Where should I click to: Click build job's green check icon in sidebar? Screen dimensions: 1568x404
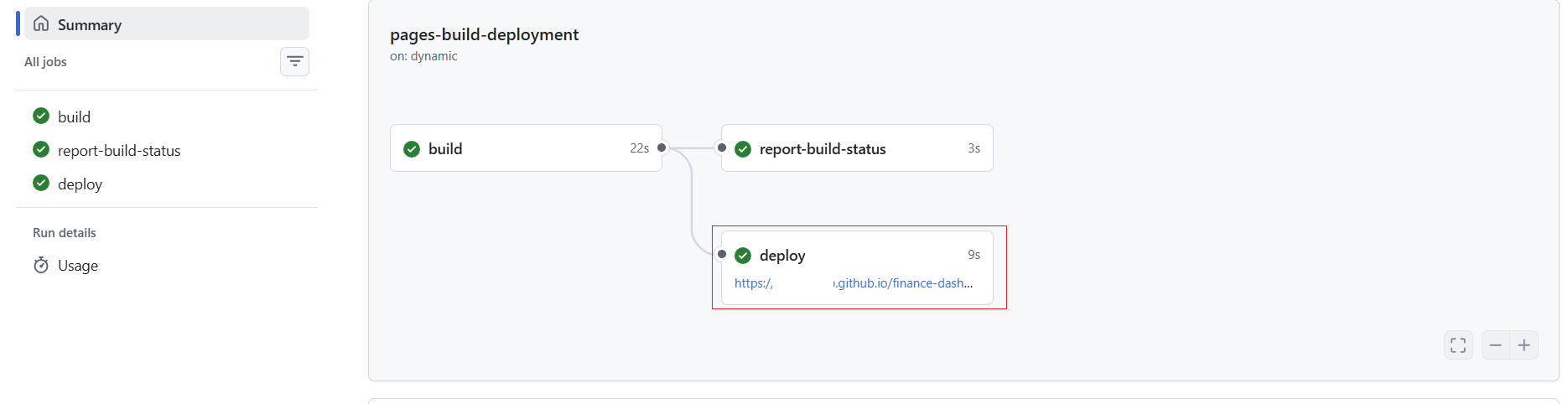[41, 116]
